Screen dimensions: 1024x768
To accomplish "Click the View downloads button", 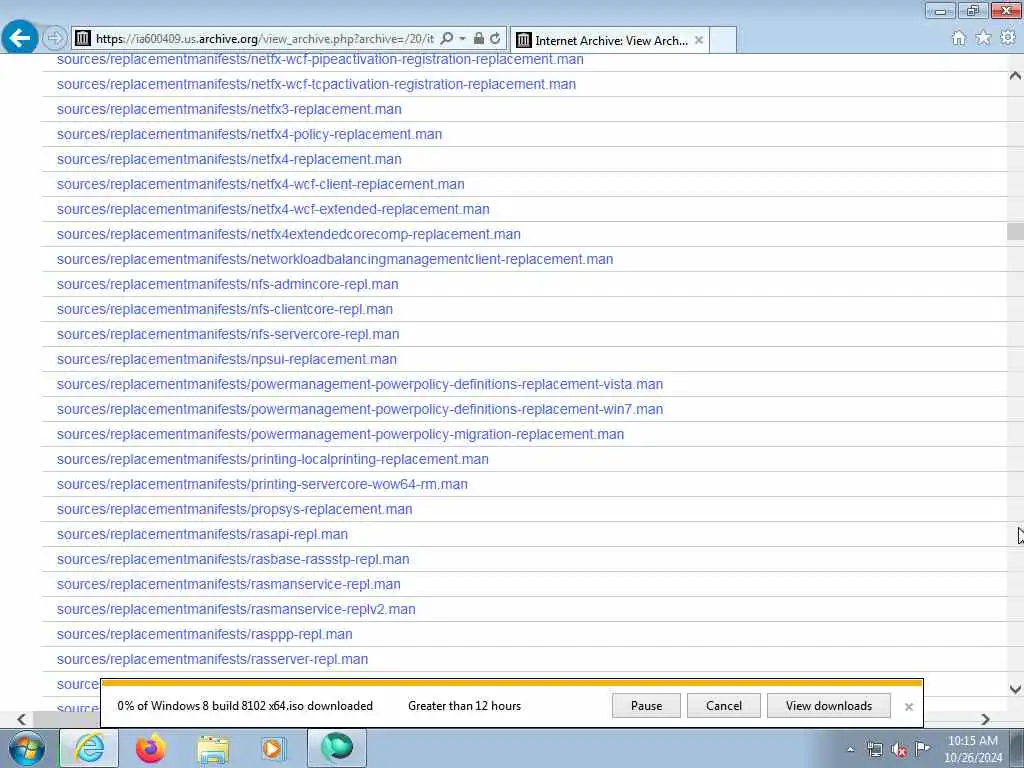I will (x=829, y=706).
